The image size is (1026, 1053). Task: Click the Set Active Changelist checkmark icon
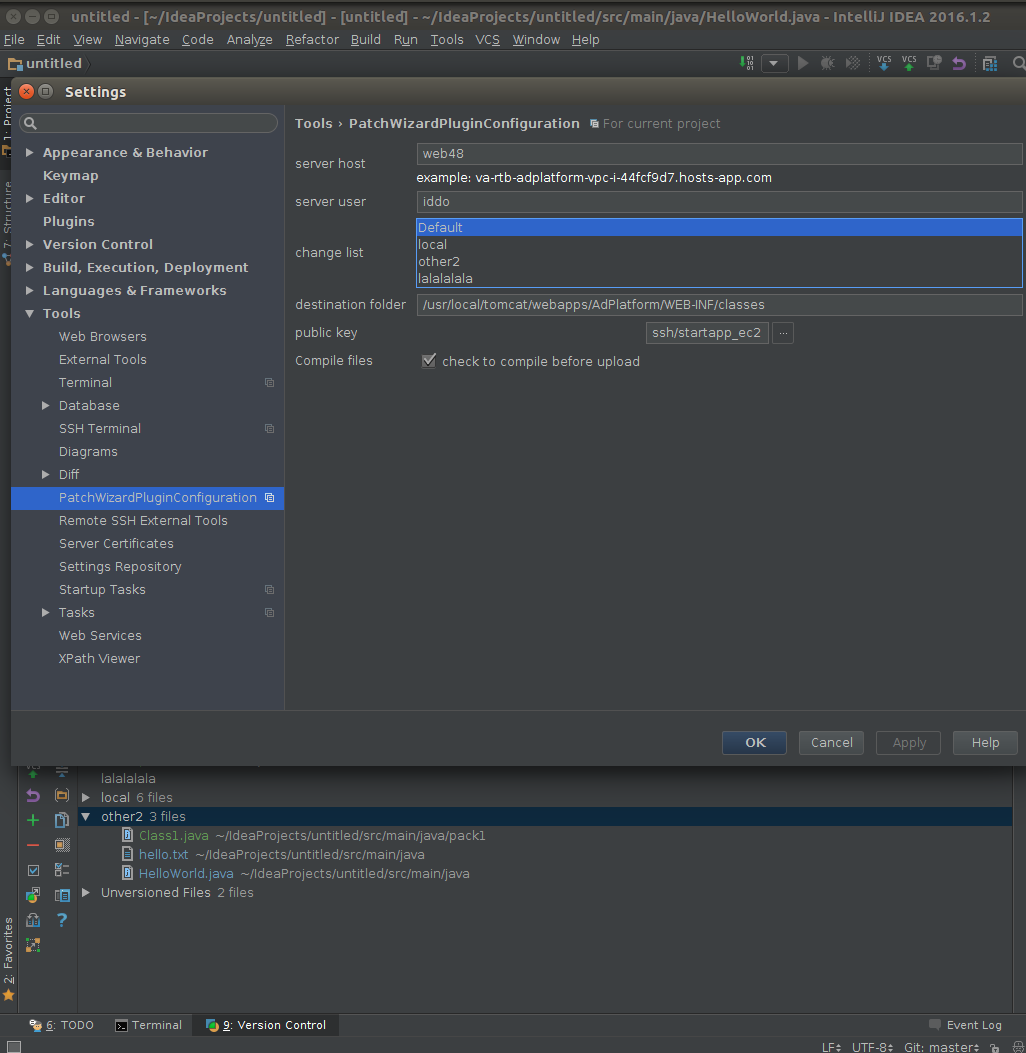point(33,870)
